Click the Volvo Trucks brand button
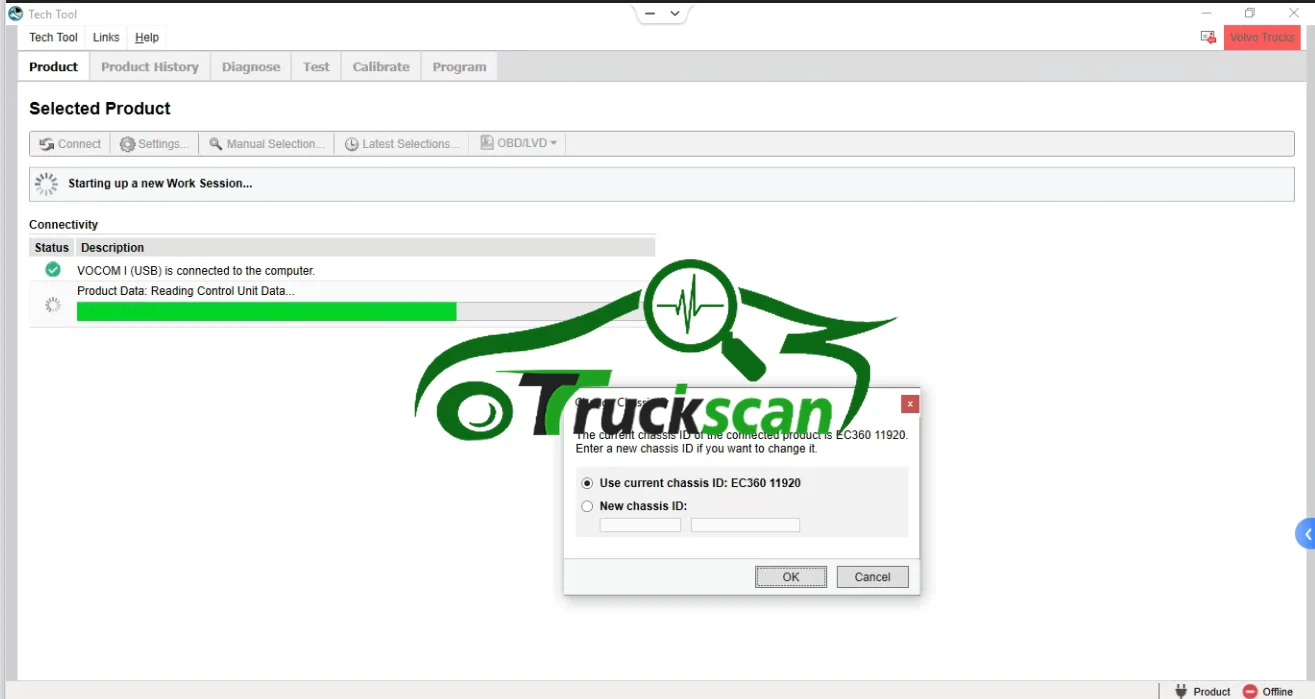 coord(1262,37)
